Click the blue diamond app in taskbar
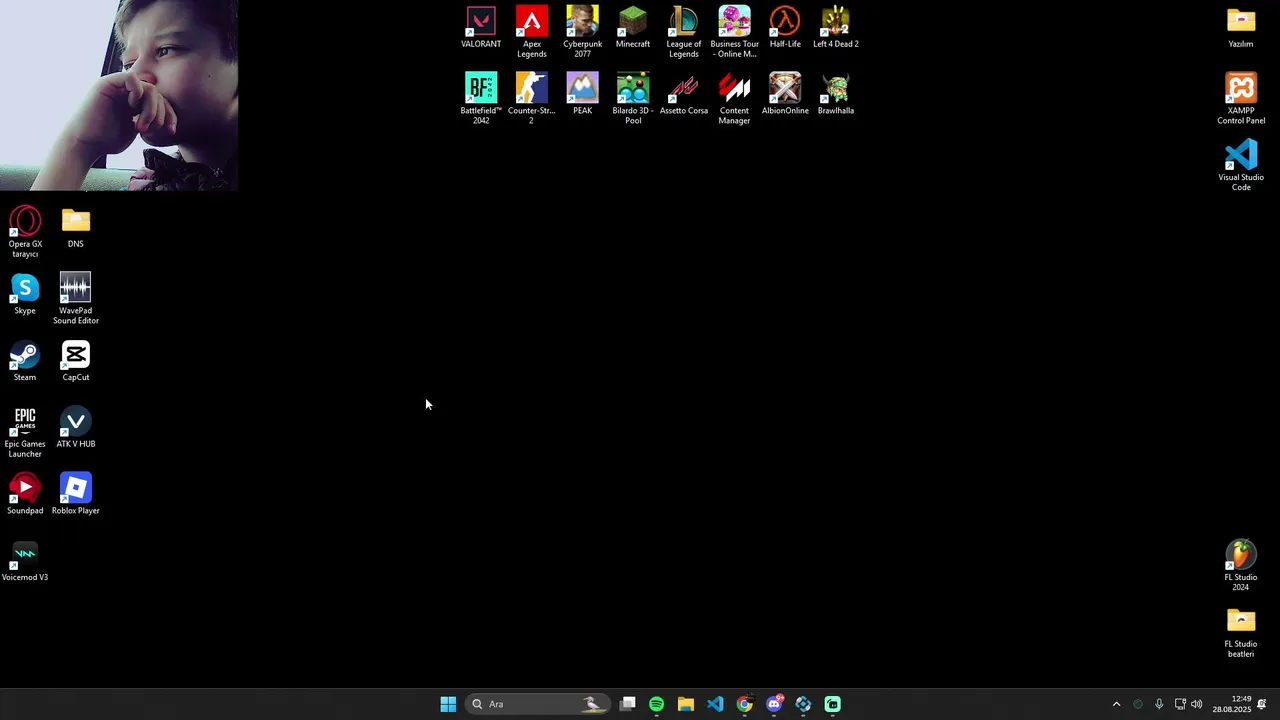 (x=803, y=704)
